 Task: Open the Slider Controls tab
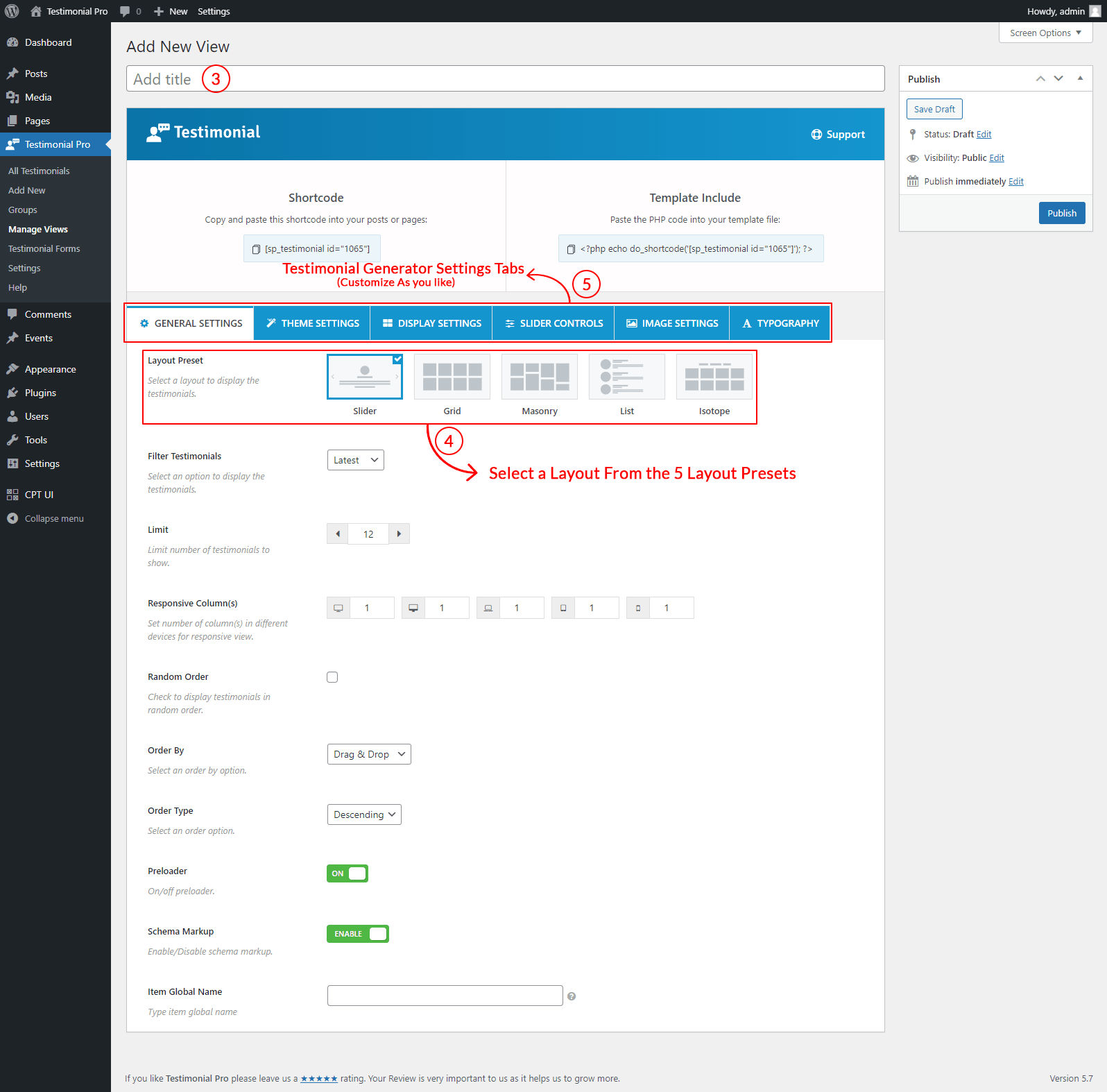553,323
